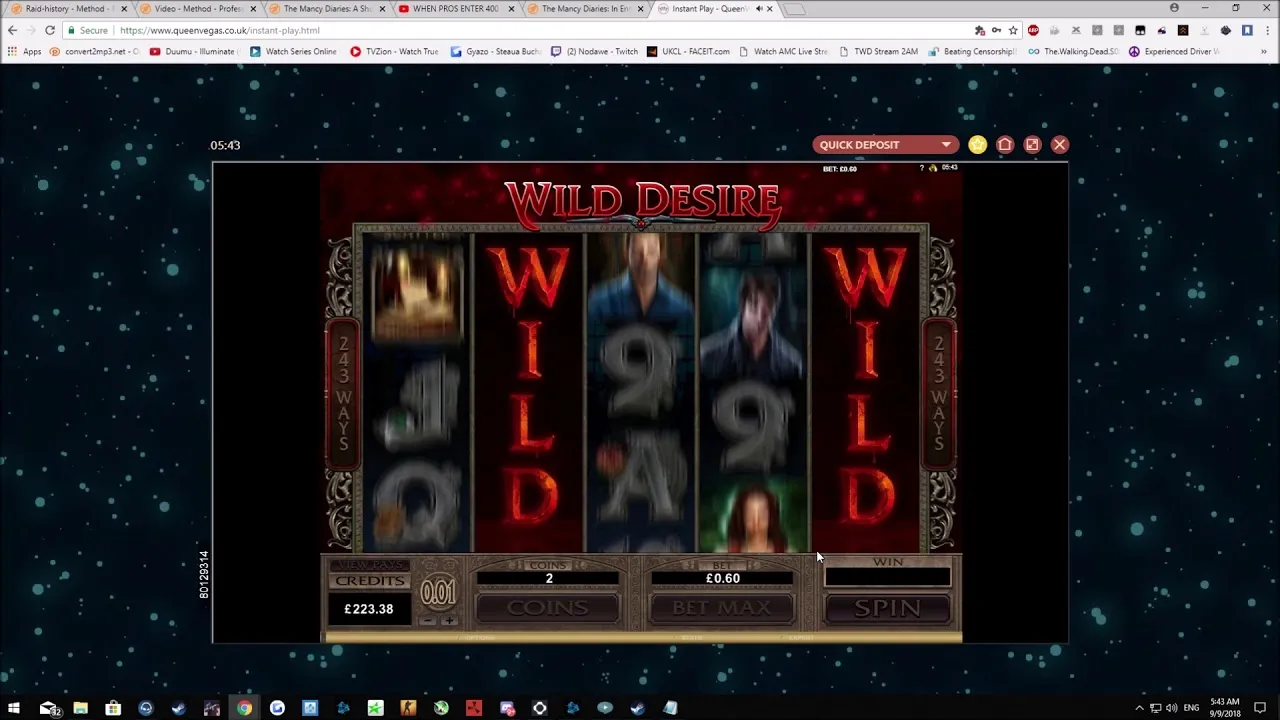Mute the Instant Play tab audio icon
The image size is (1280, 720).
758,9
